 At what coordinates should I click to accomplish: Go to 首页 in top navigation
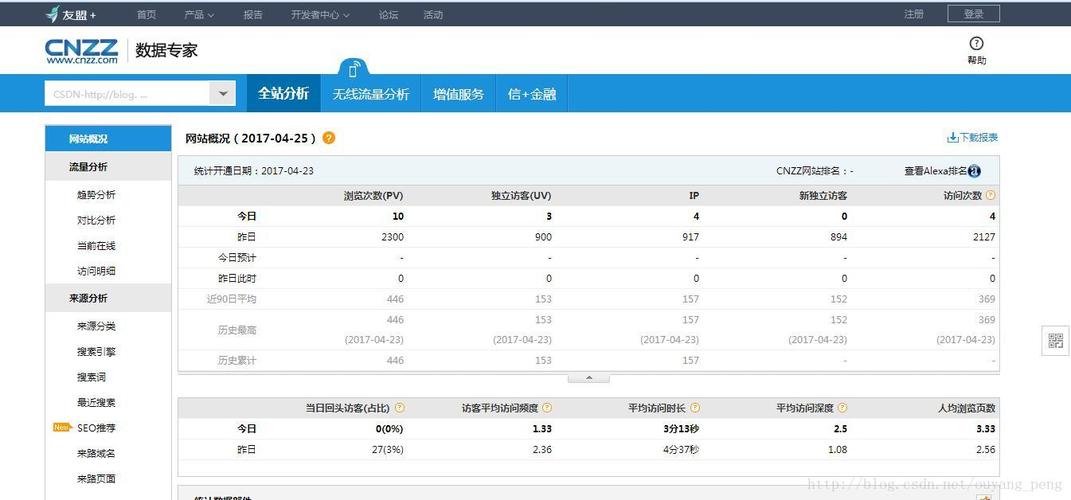pyautogui.click(x=146, y=14)
